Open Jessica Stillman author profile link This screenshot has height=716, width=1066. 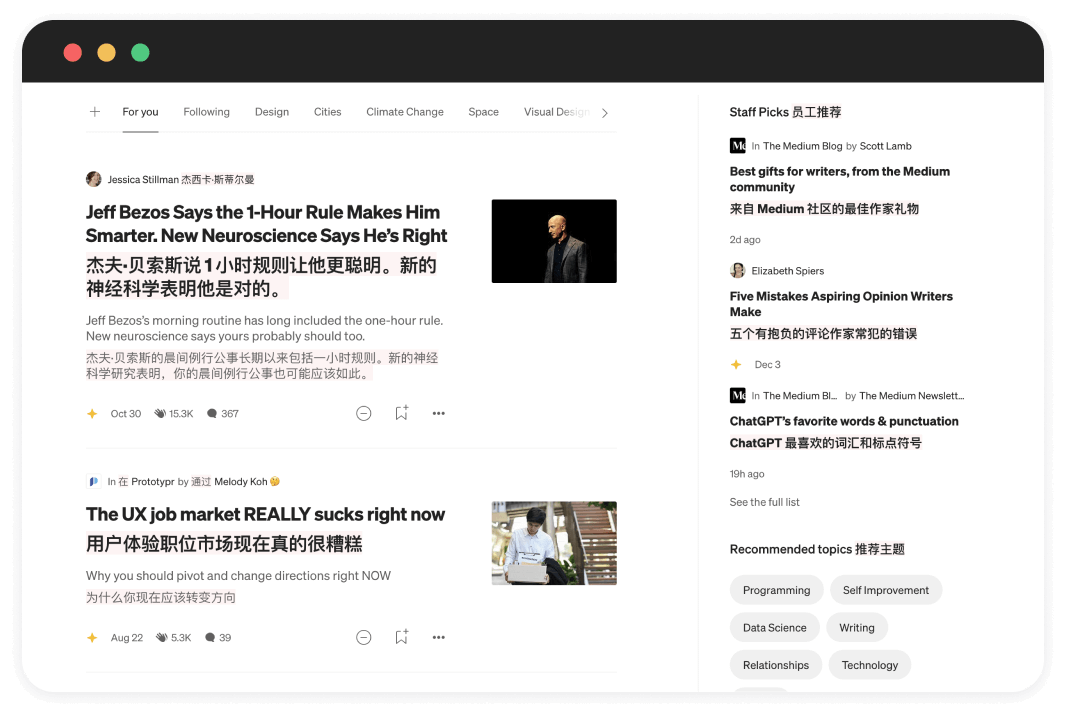click(143, 180)
